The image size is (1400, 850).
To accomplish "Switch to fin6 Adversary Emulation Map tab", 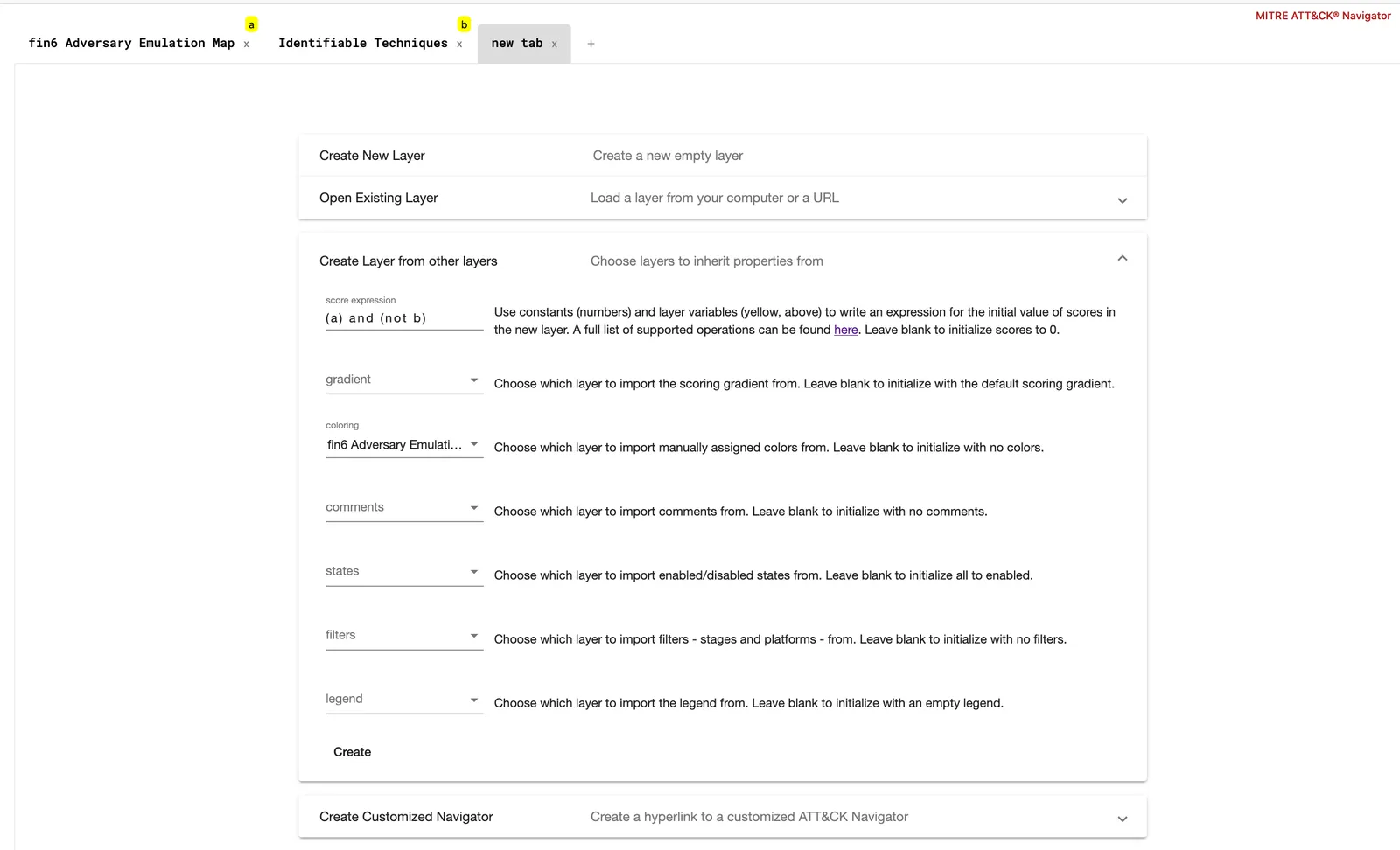I will tap(131, 43).
